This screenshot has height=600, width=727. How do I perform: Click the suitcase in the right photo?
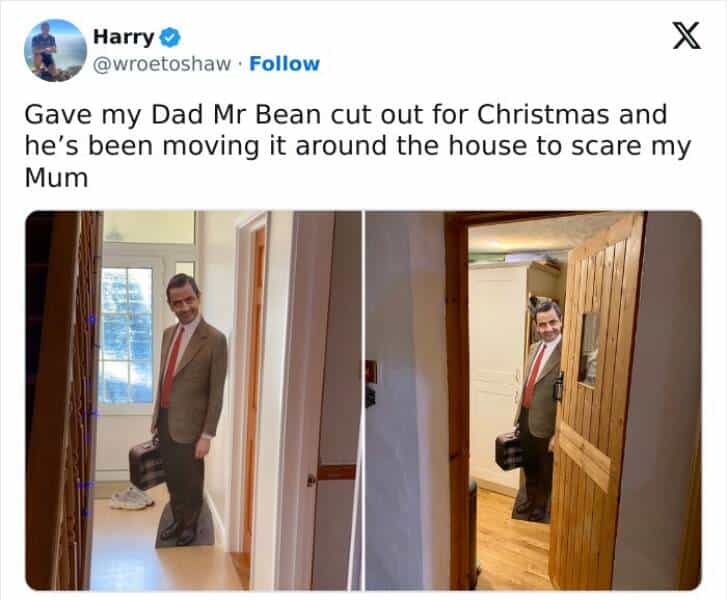click(508, 451)
